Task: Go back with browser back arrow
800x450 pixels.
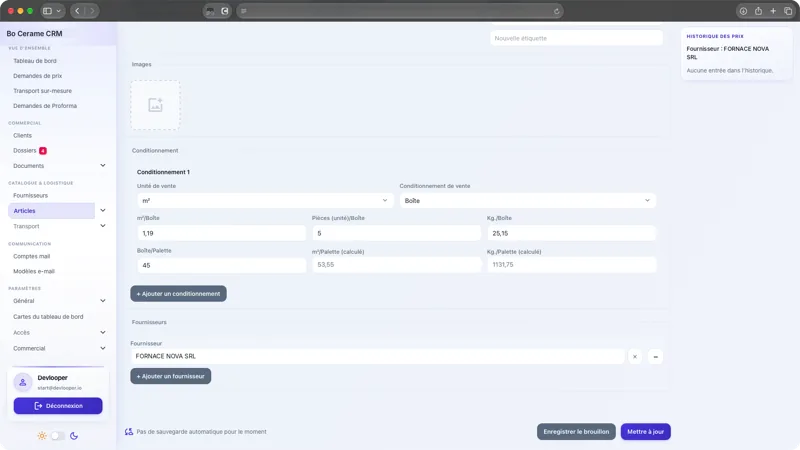Action: 77,11
